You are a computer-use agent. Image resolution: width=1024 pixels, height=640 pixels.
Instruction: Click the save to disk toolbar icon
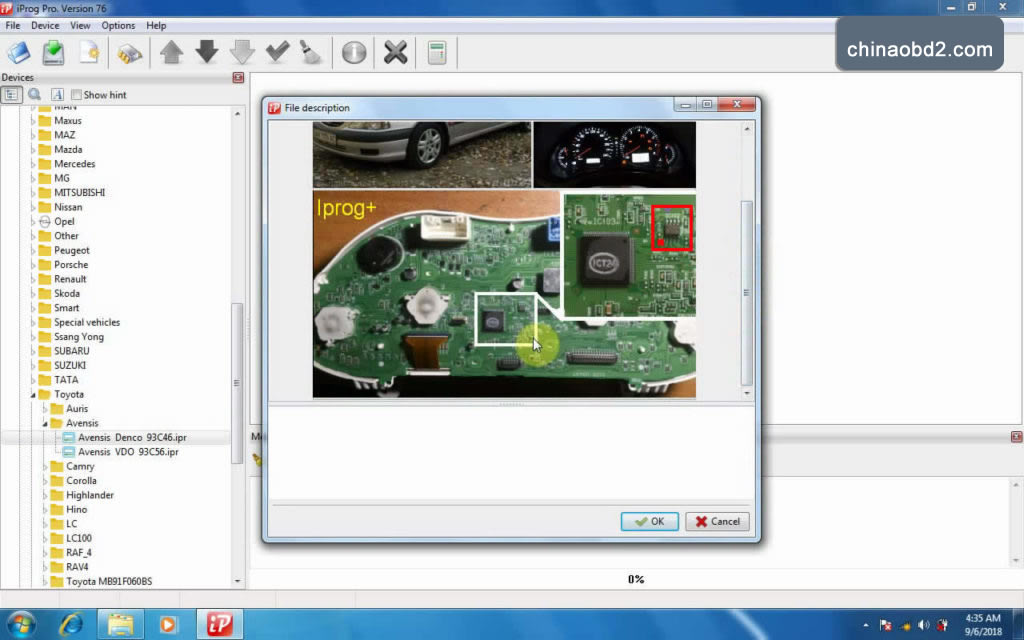point(54,53)
